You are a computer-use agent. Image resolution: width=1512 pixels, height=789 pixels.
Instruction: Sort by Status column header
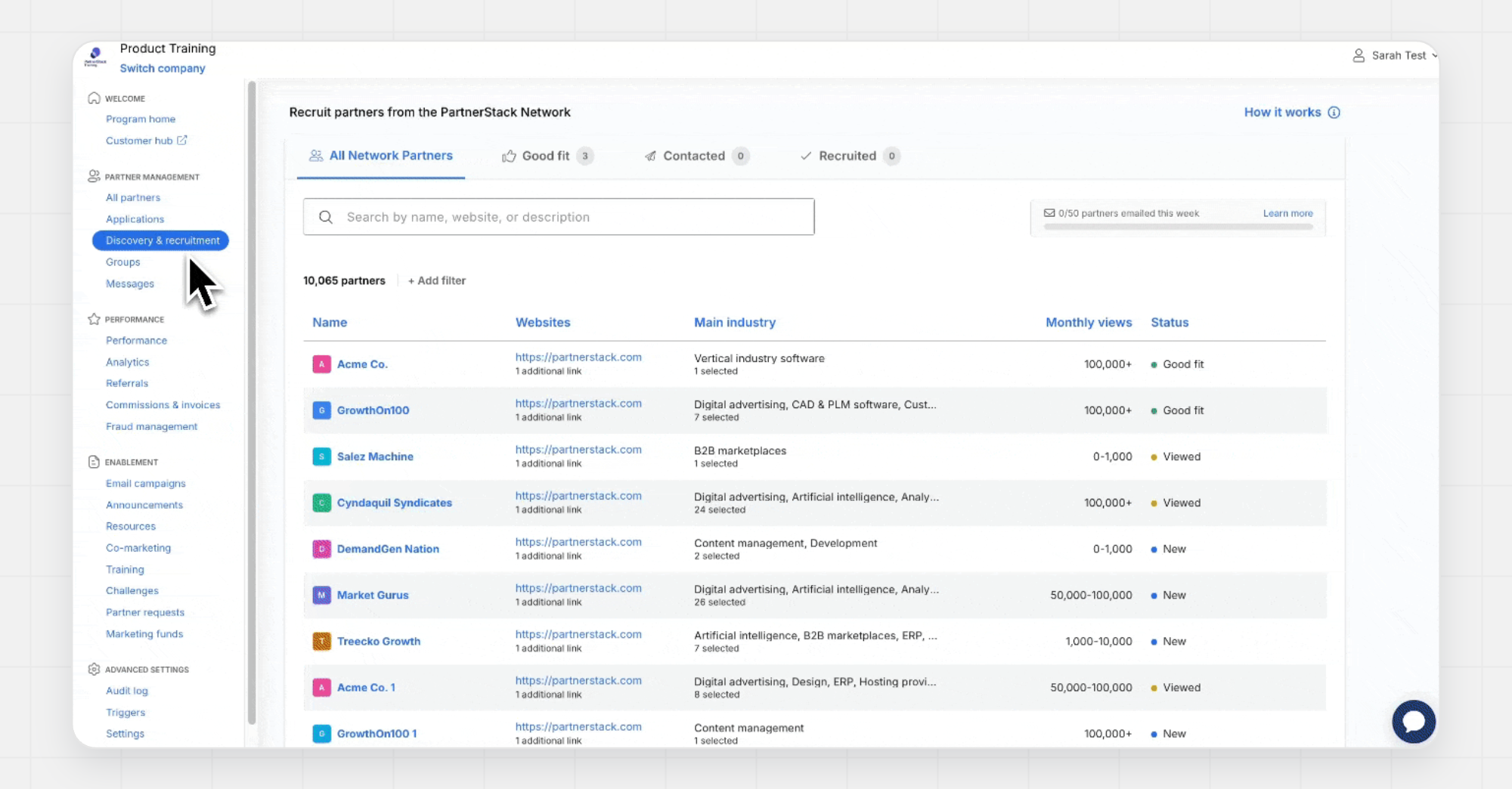pos(1170,322)
